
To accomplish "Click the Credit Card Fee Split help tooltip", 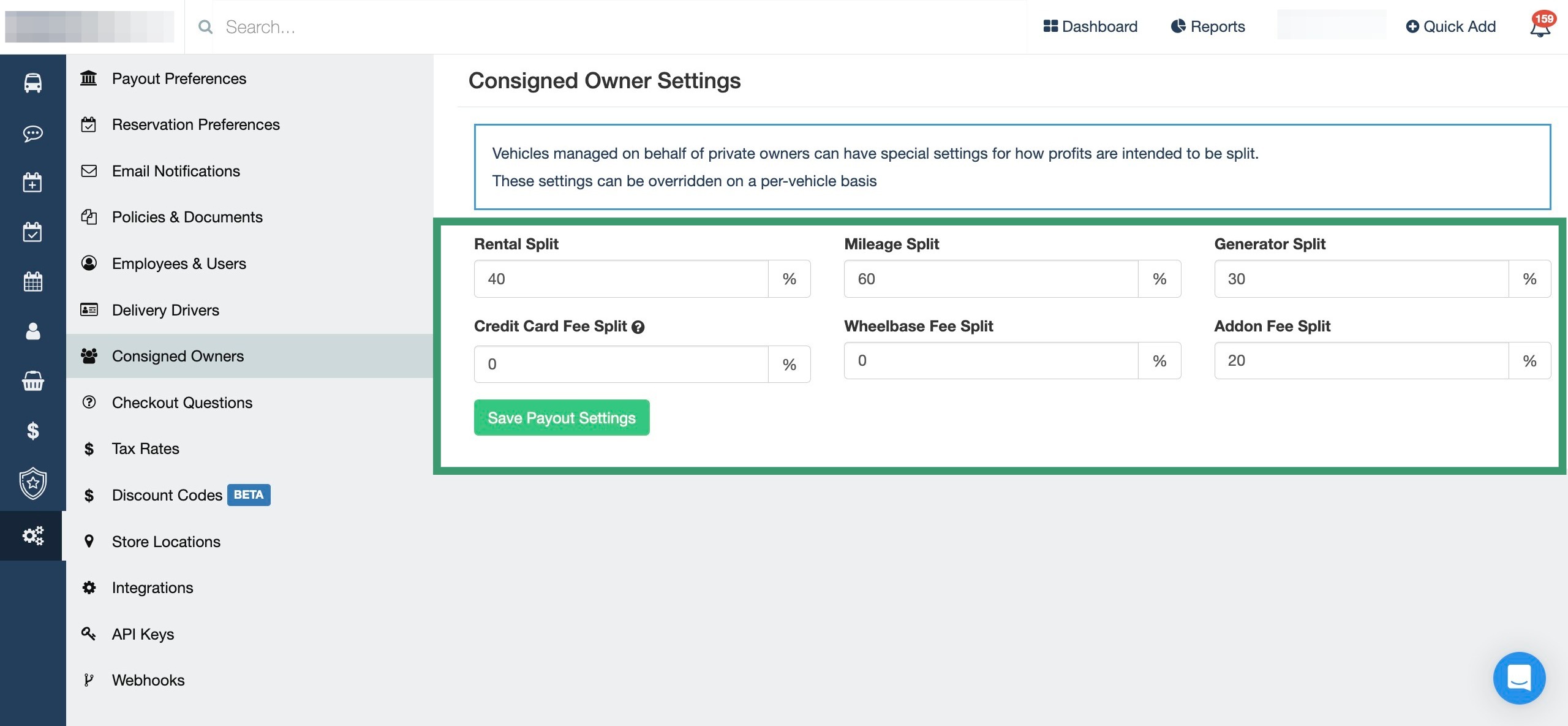I will point(638,327).
